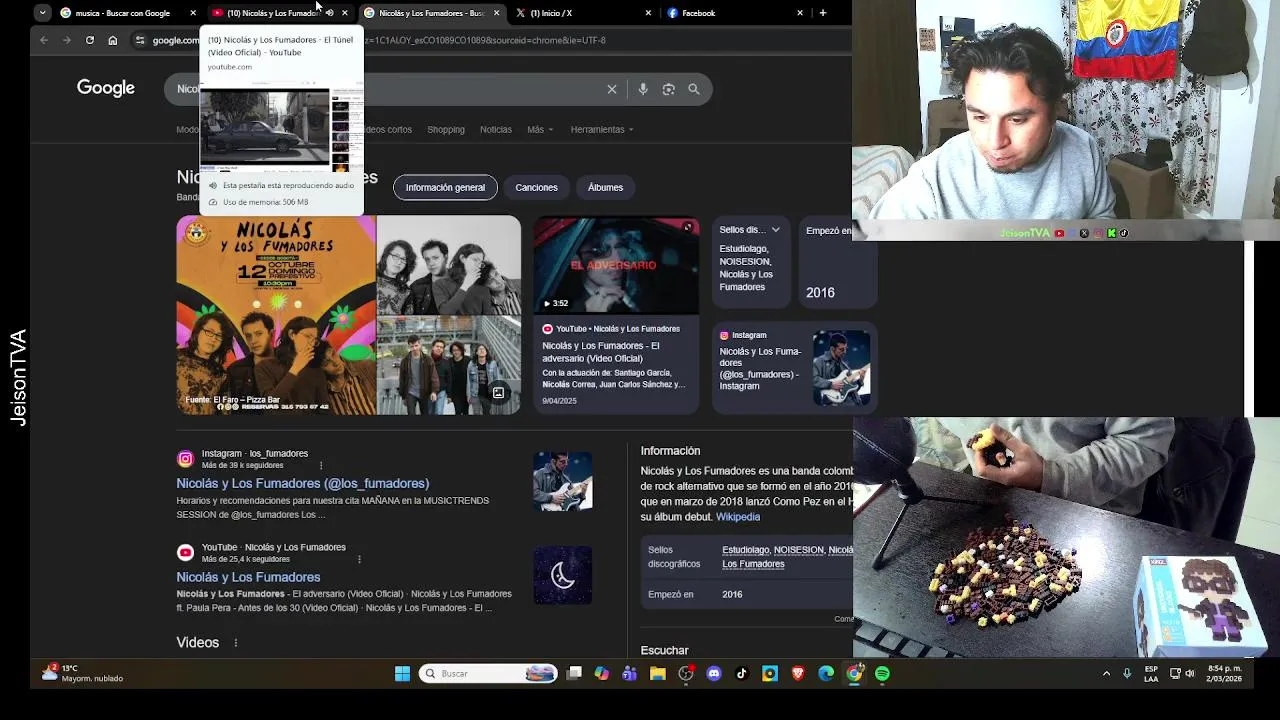This screenshot has width=1280, height=720.
Task: Close the musica Google search tab
Action: (x=193, y=13)
